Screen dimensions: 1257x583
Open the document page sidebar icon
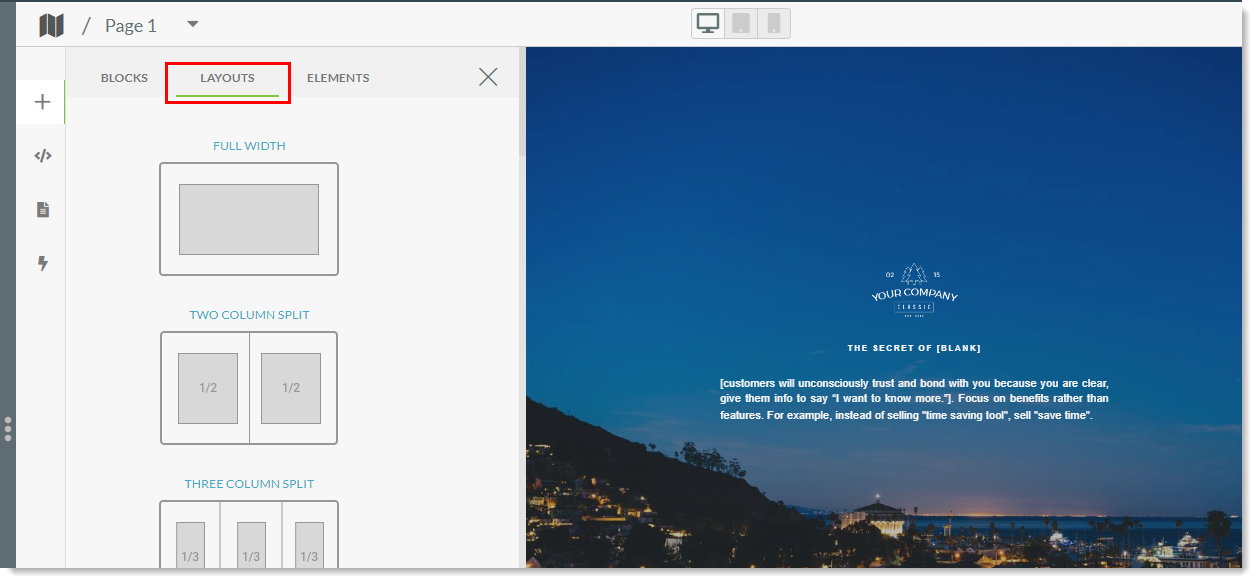click(42, 210)
